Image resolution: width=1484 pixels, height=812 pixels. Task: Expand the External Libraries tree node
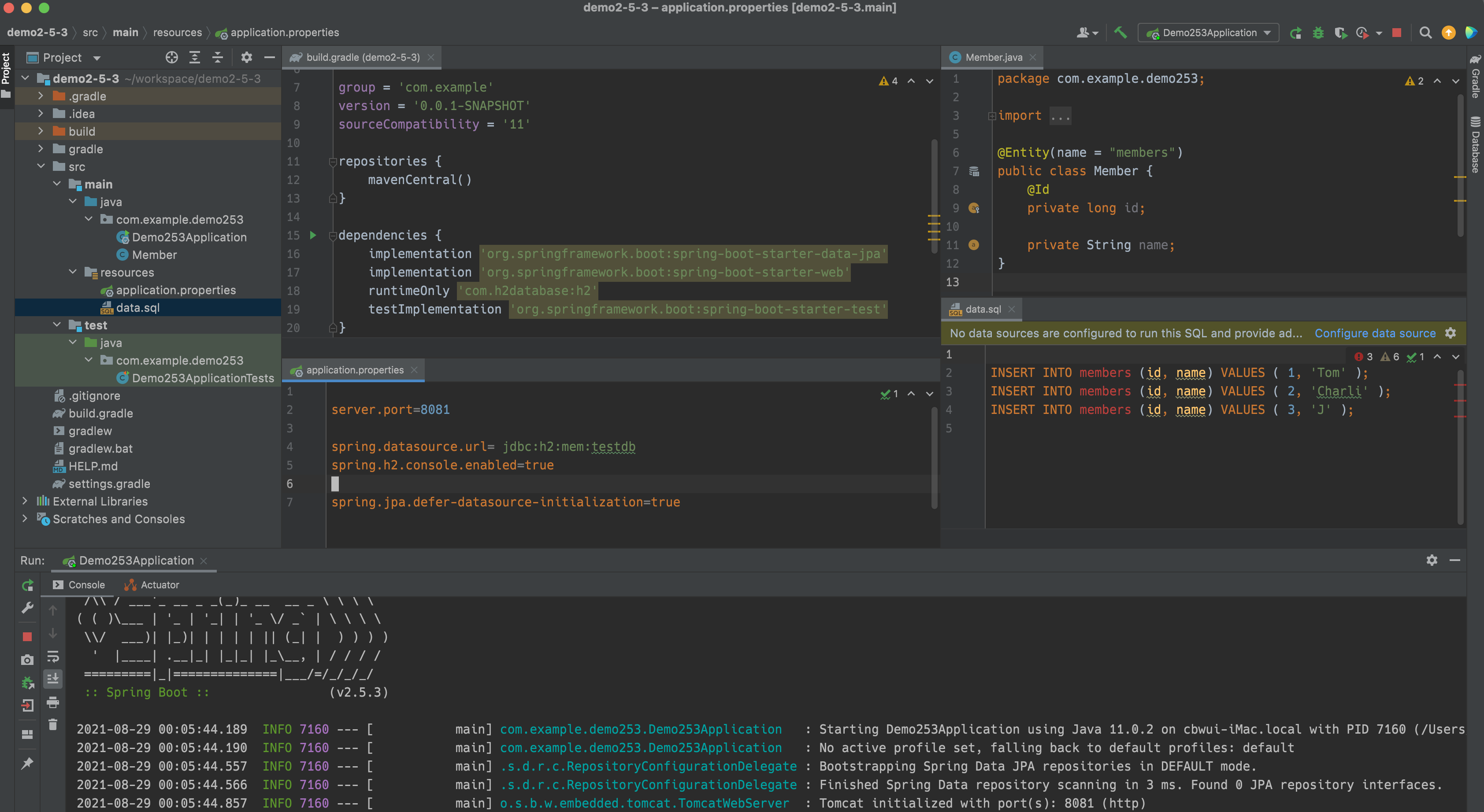point(25,501)
